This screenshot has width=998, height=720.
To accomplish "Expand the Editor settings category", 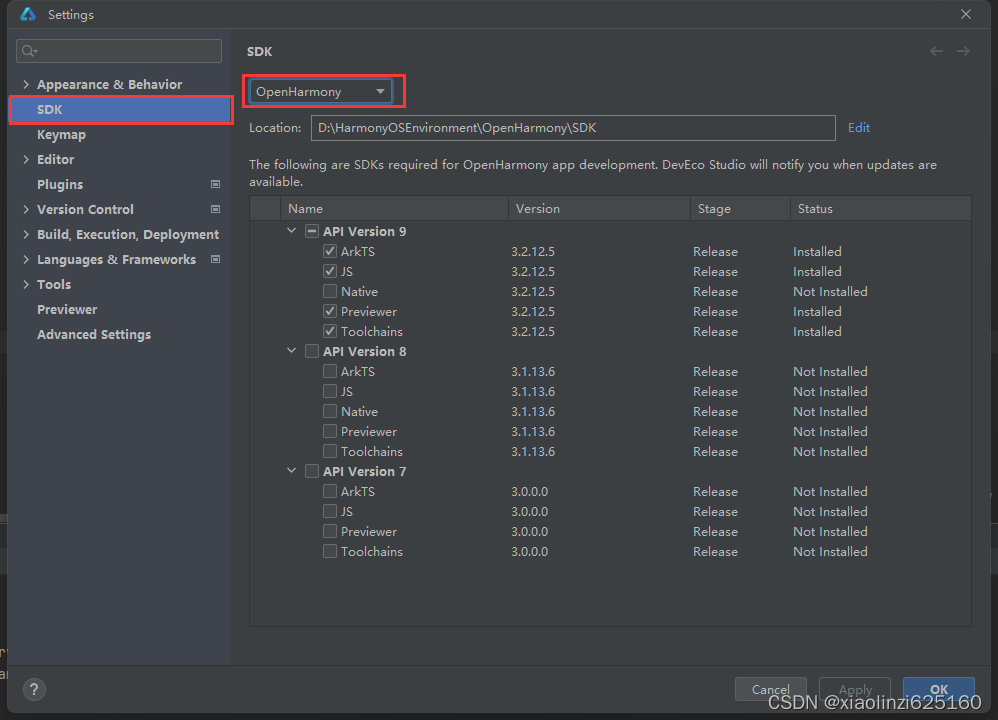I will click(25, 159).
